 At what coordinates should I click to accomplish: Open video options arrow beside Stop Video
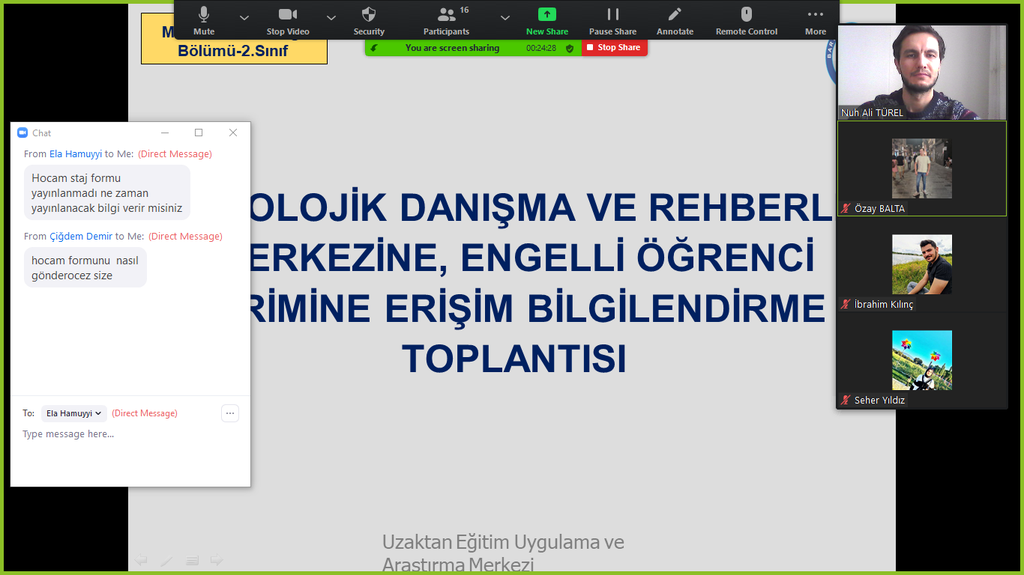[331, 18]
